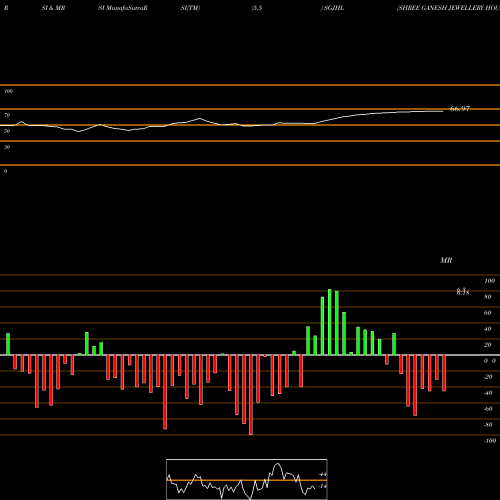Click the RSI axis label 30
The image size is (500, 500).
point(7,147)
